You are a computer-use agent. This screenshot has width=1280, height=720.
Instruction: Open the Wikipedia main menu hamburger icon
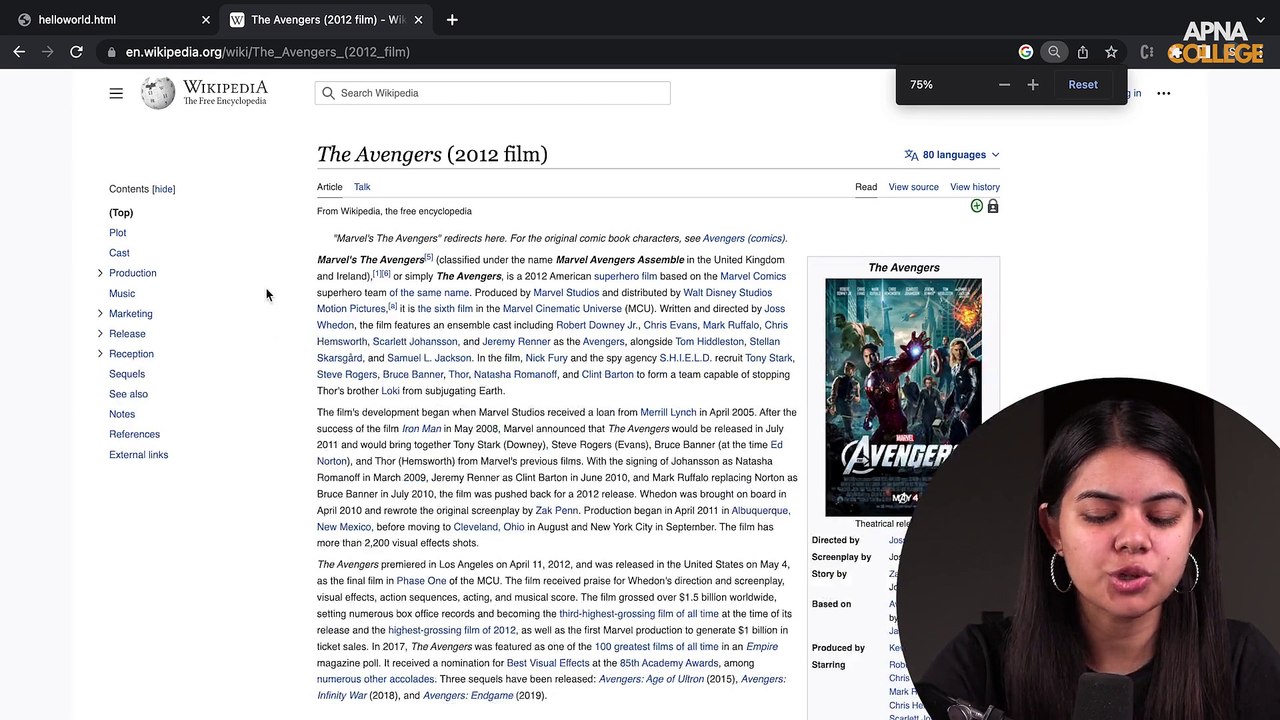[116, 93]
